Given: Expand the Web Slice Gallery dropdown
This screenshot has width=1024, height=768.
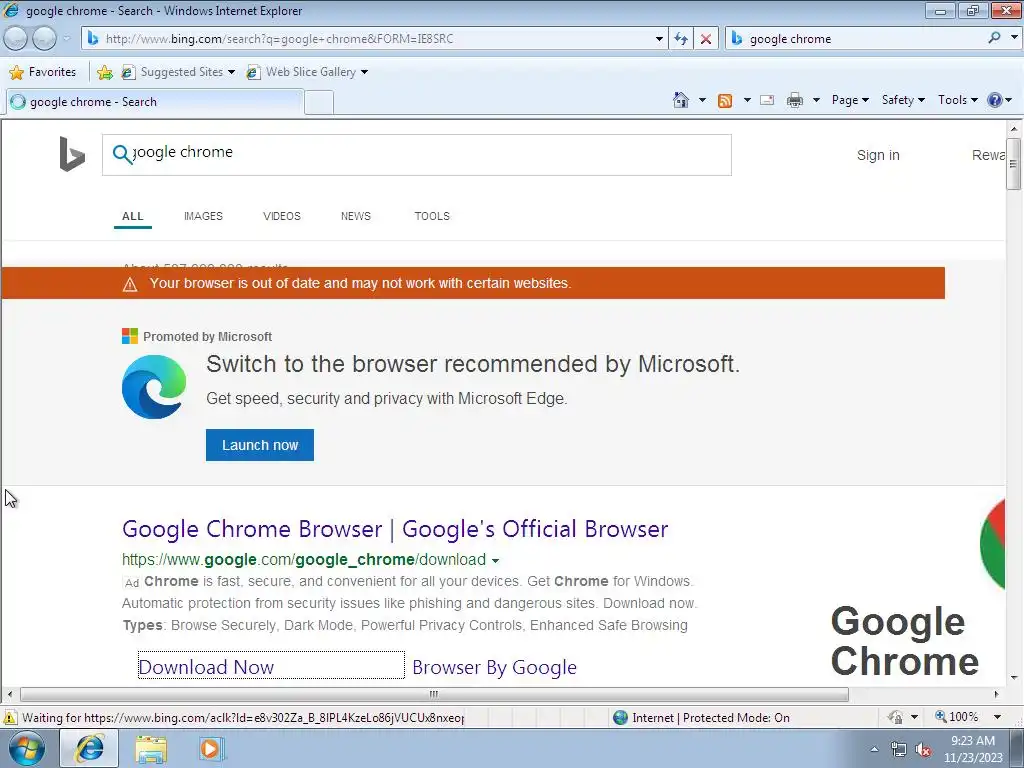Looking at the screenshot, I should point(364,72).
